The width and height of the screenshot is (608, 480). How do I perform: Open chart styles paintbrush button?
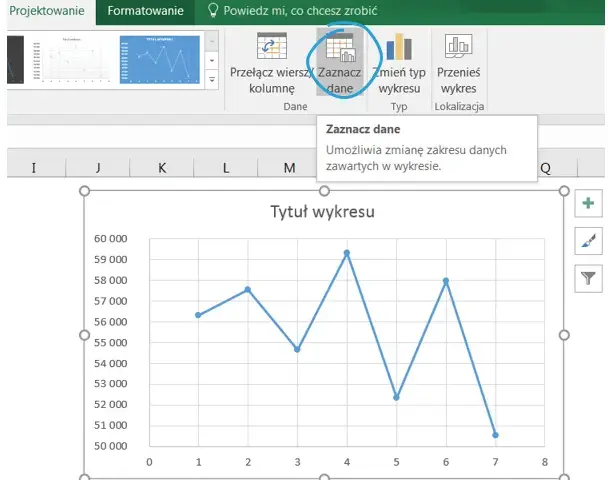point(588,241)
